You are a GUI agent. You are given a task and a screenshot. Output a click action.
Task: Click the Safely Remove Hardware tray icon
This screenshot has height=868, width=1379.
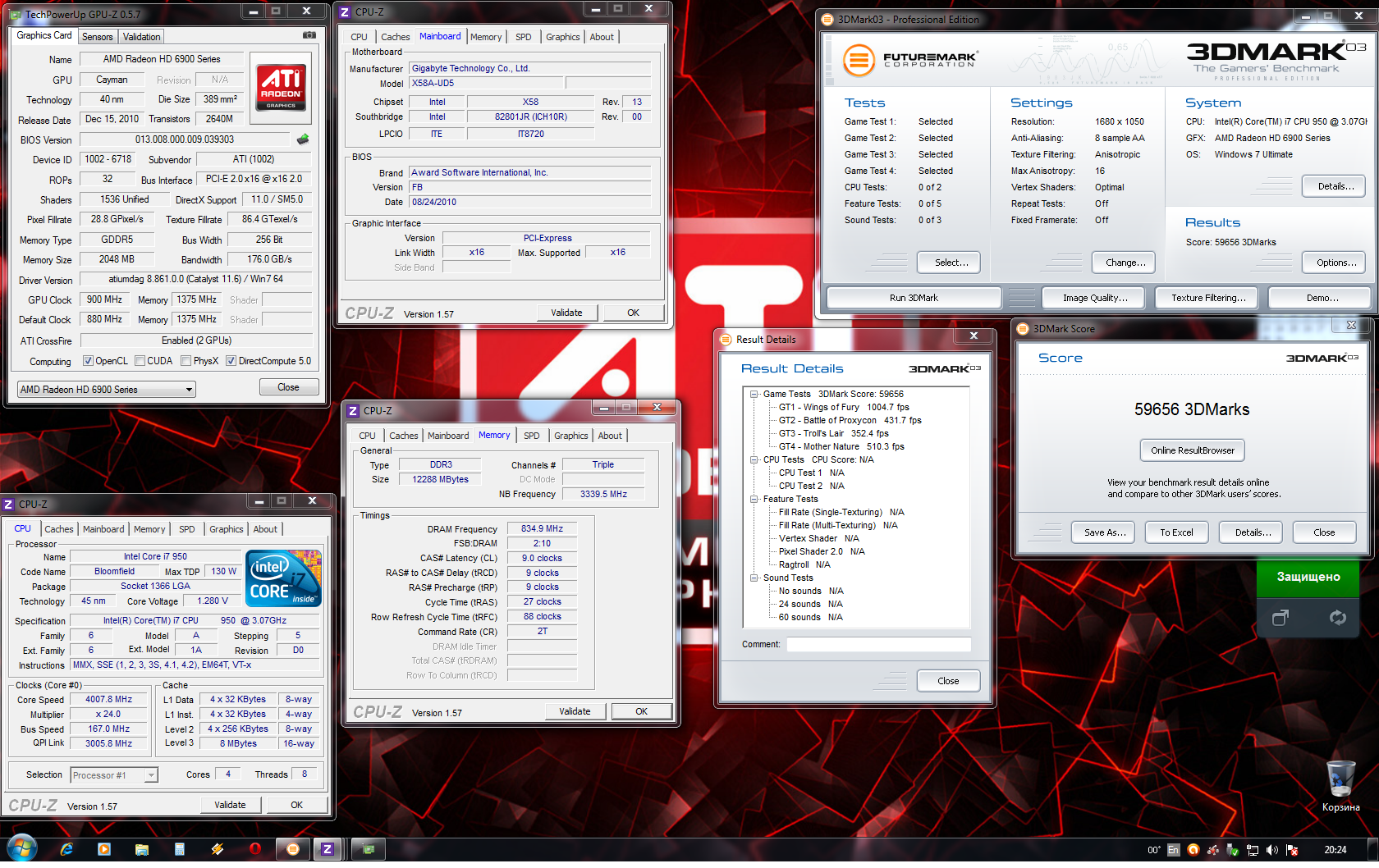tap(1233, 850)
